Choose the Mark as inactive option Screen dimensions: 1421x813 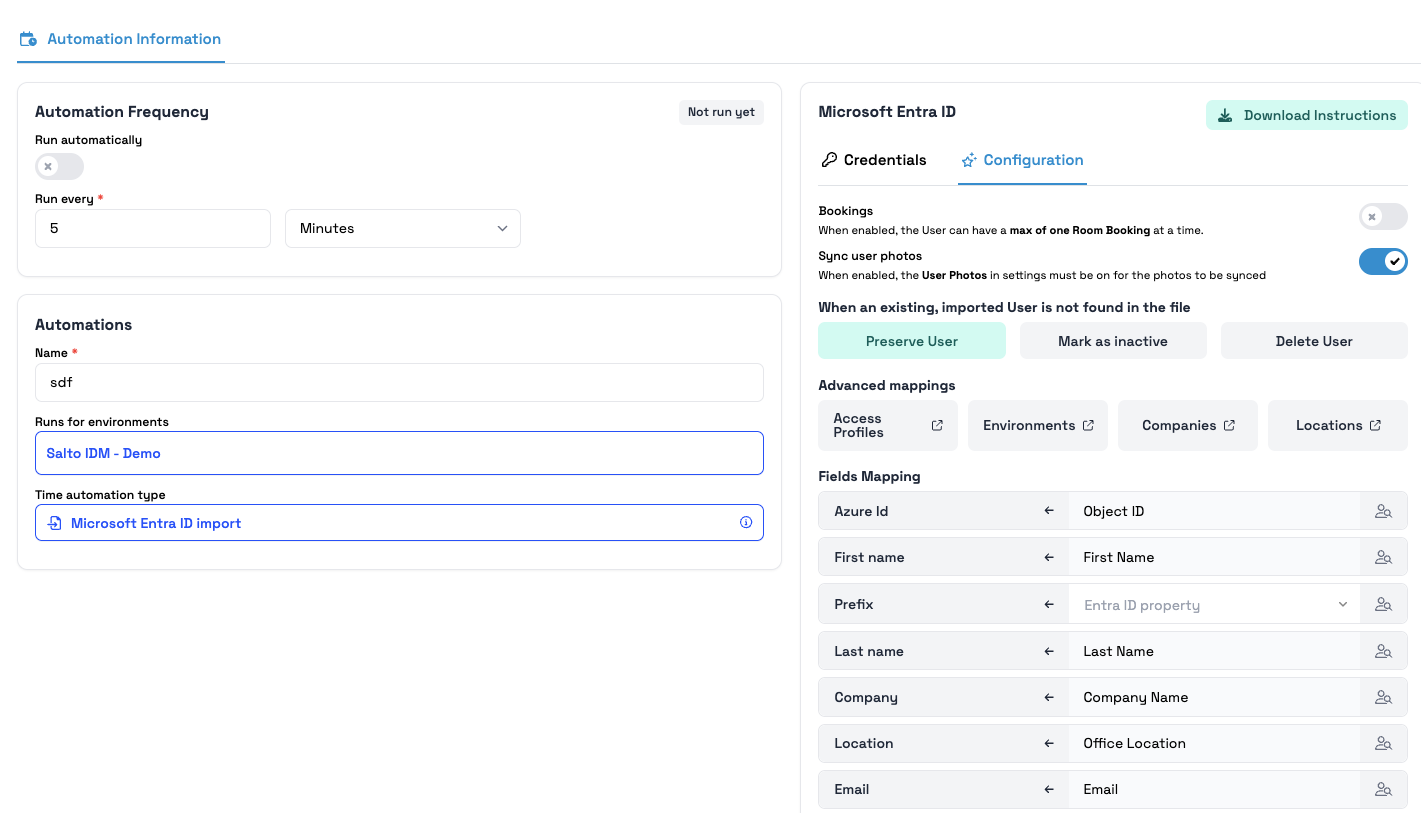(1112, 341)
